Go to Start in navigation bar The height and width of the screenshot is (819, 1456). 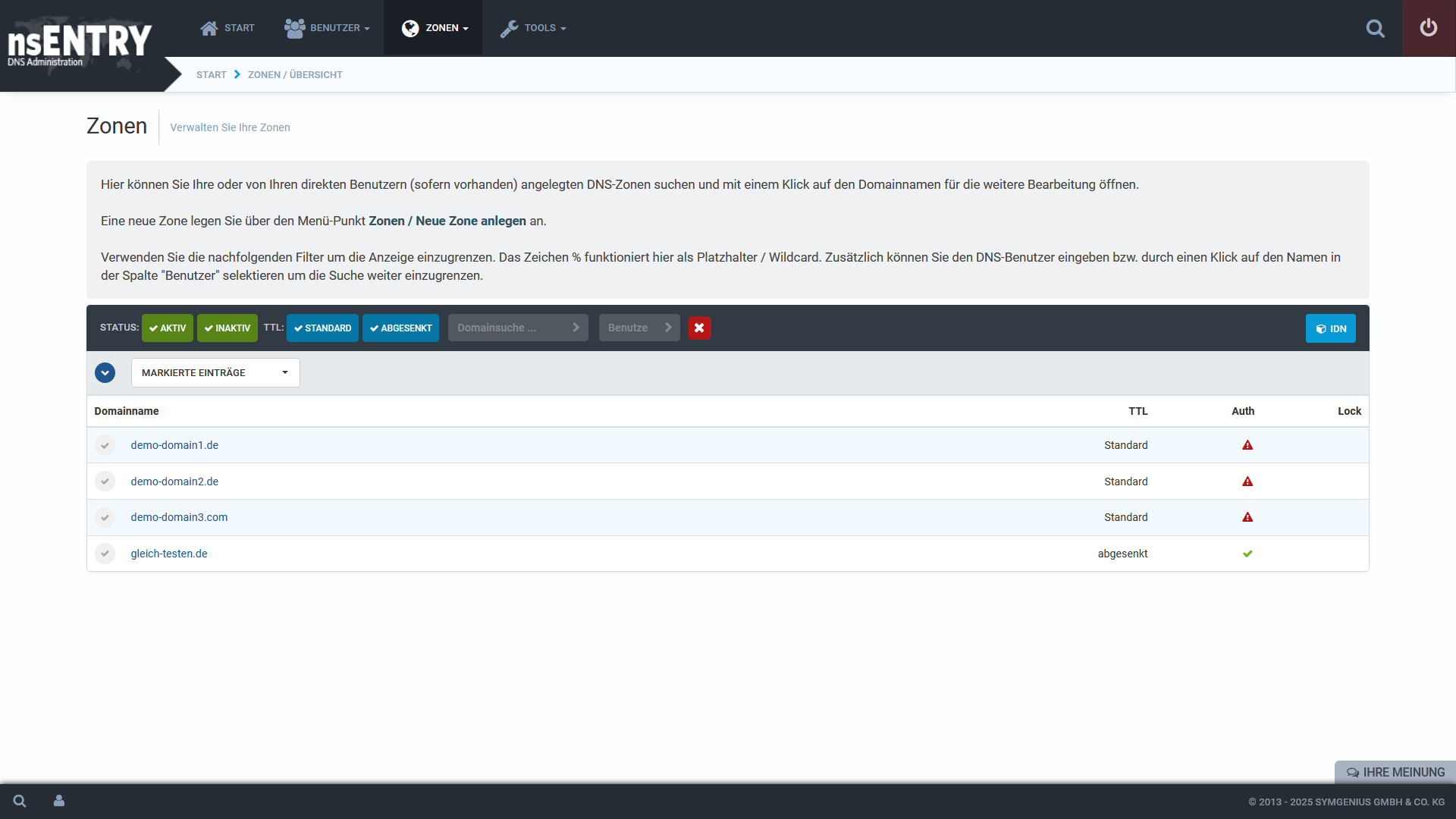pyautogui.click(x=227, y=28)
